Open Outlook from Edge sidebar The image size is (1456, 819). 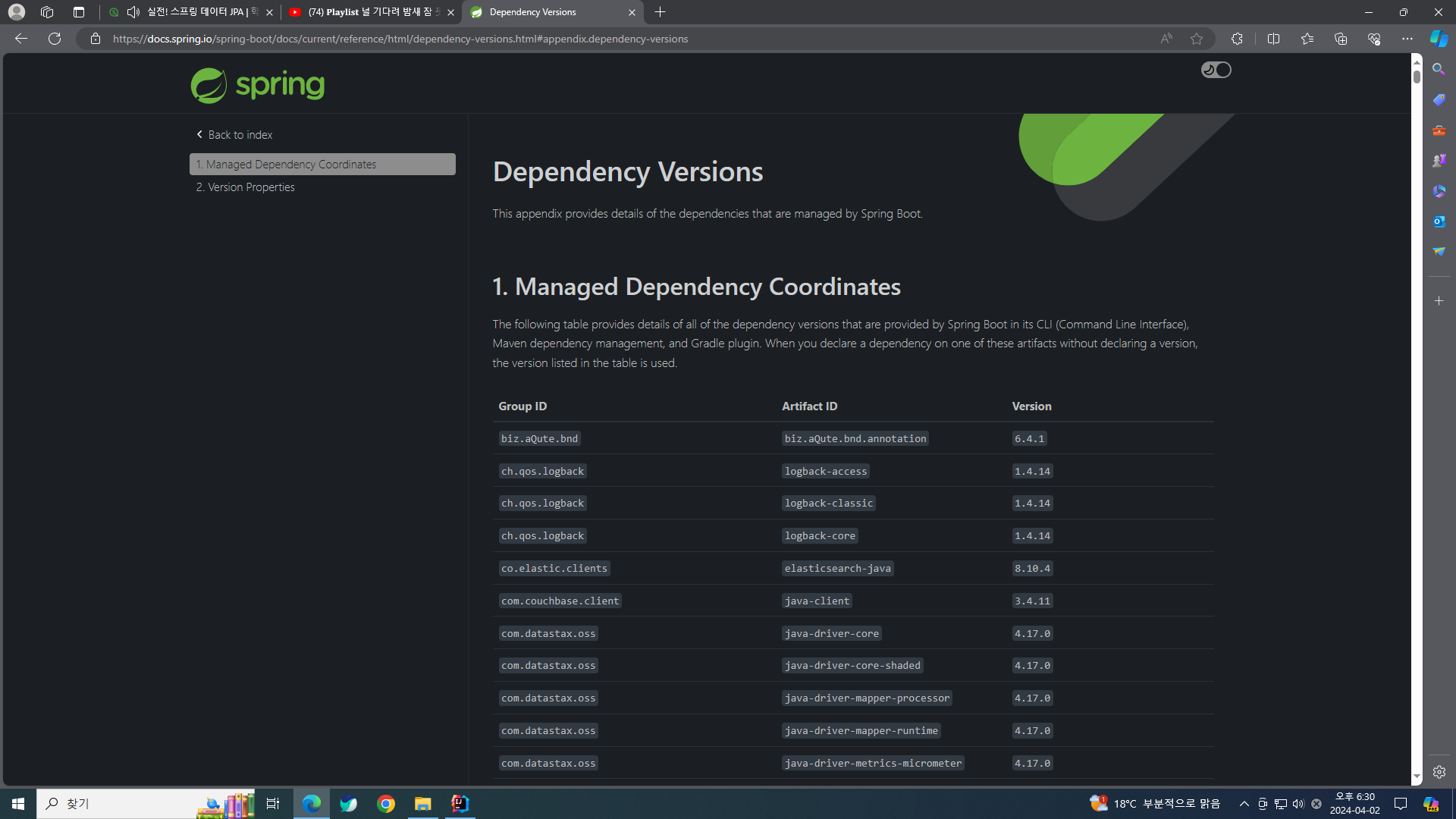tap(1439, 221)
